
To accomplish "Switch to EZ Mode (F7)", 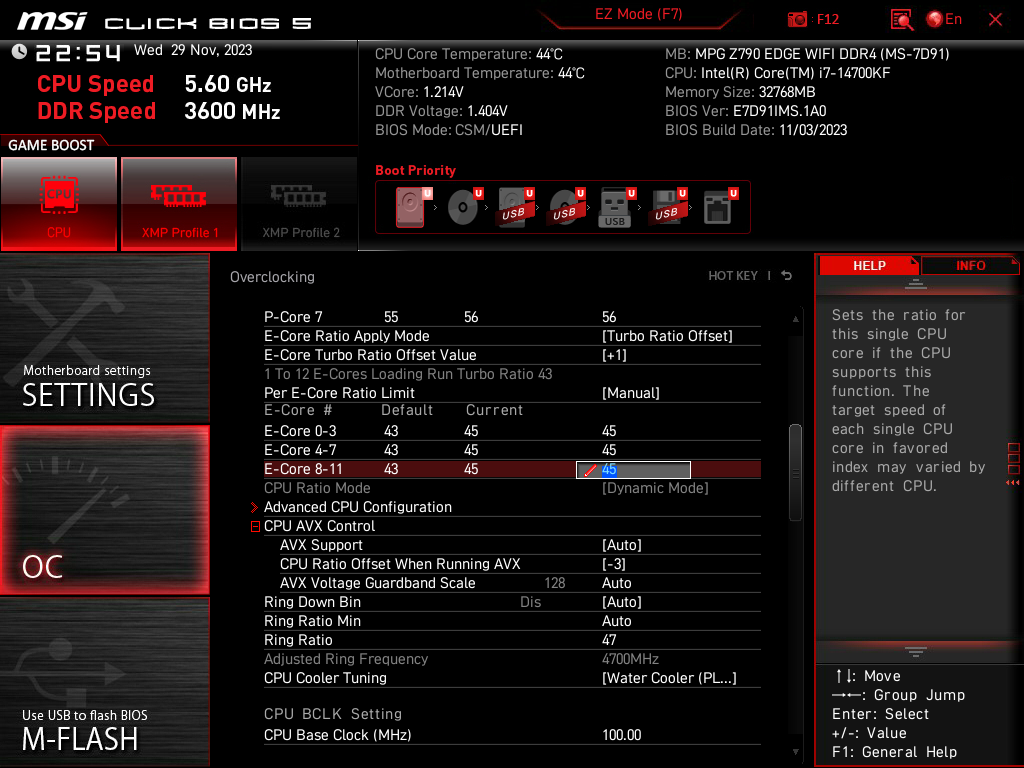I will point(638,14).
